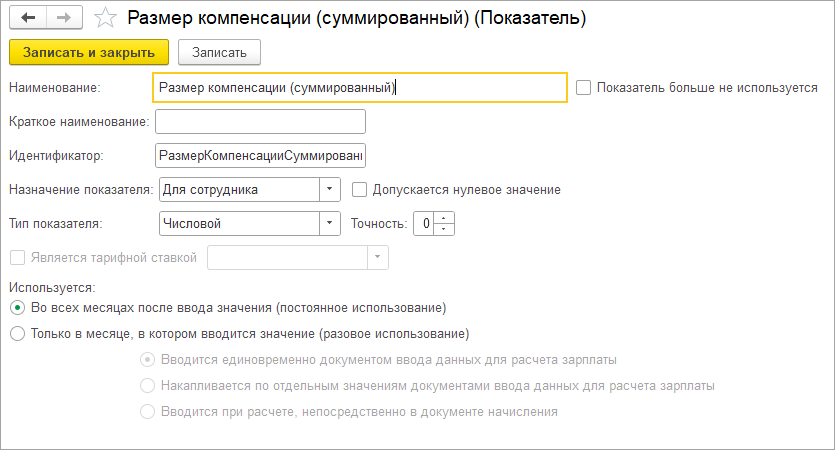Click the forward navigation arrow

[x=63, y=18]
